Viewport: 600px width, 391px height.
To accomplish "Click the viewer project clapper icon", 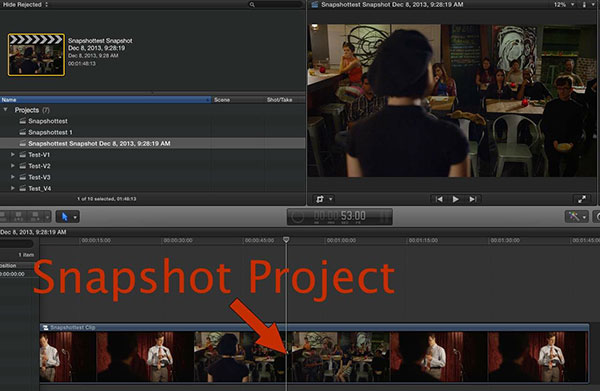I will [315, 5].
